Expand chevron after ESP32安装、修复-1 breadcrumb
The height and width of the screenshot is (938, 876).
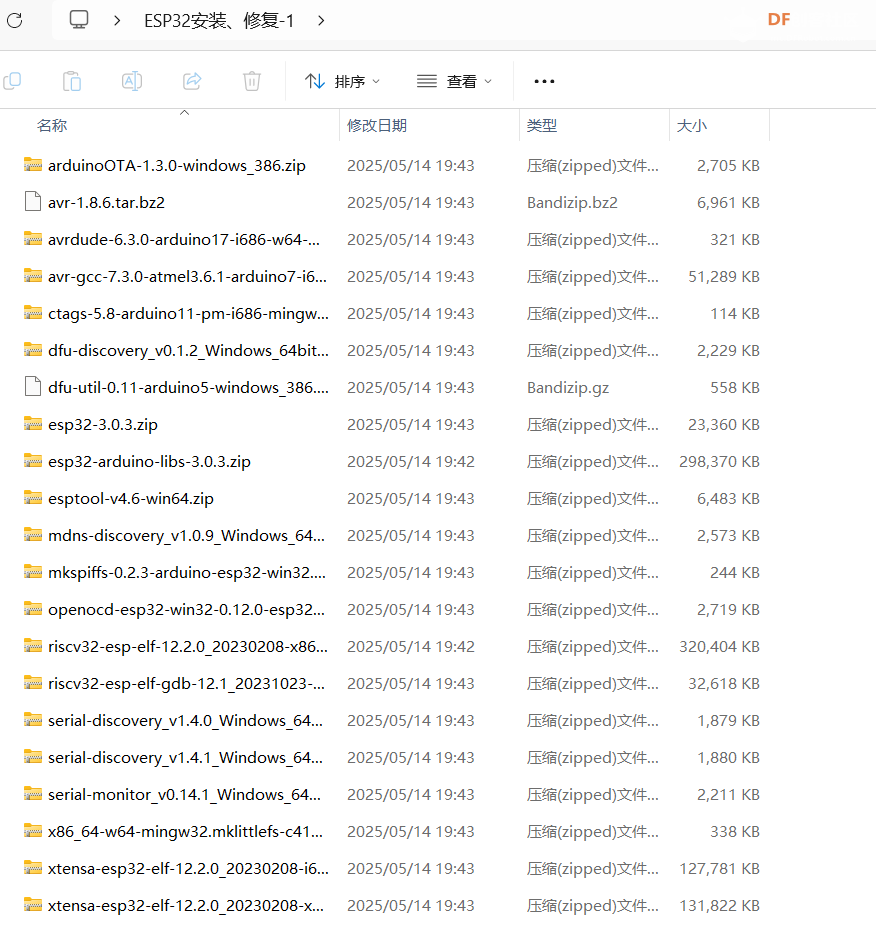(321, 21)
